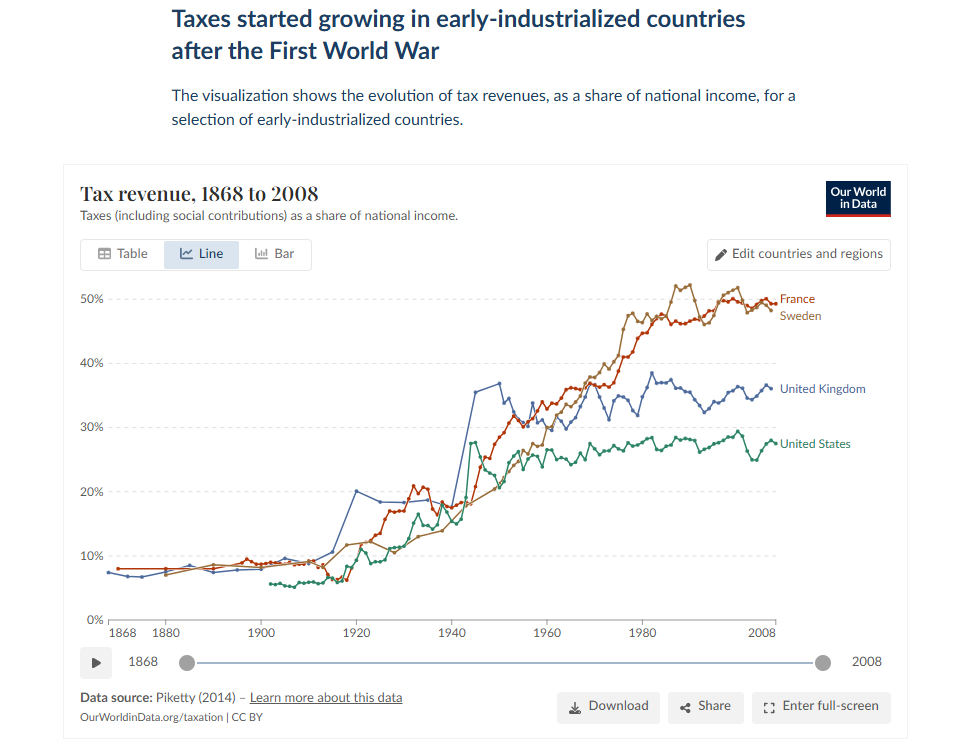Click the start year slider handle

click(186, 662)
